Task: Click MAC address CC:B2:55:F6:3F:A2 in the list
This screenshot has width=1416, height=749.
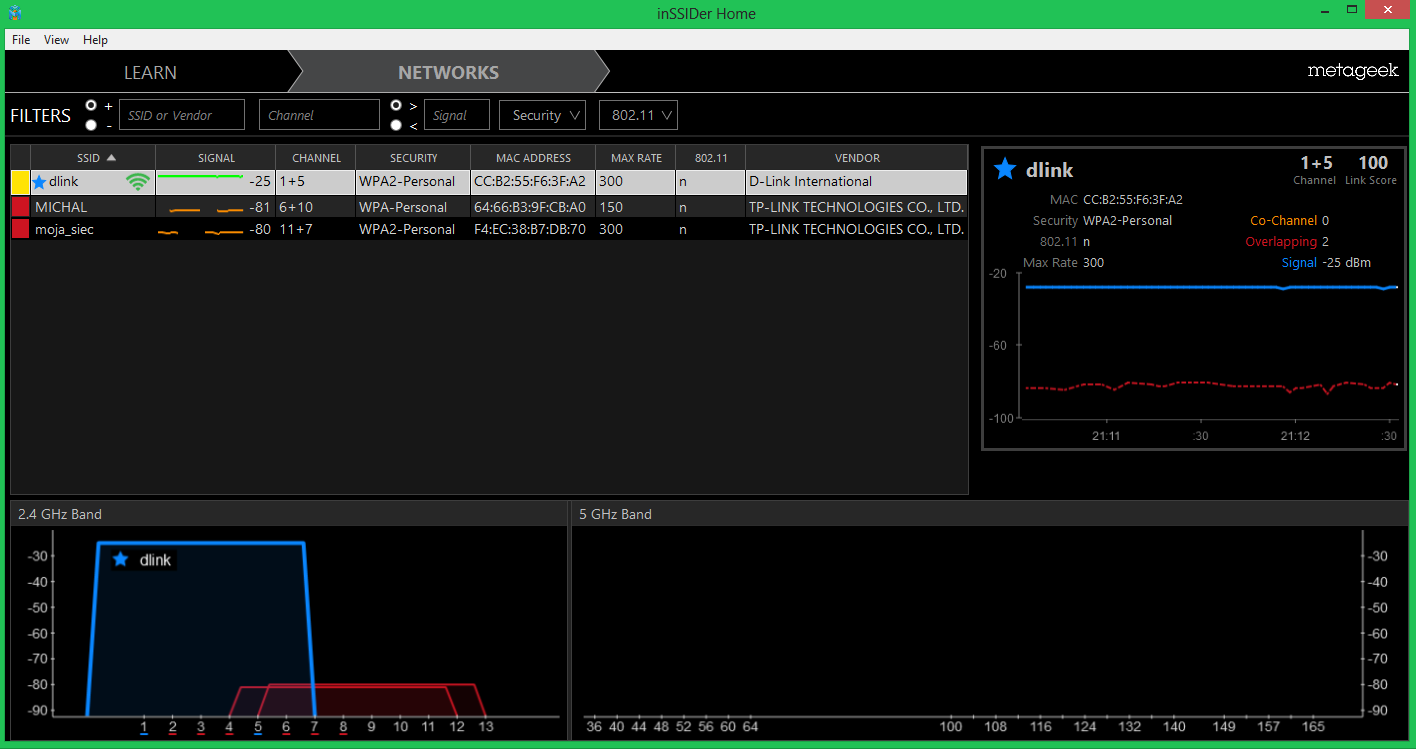Action: (530, 182)
